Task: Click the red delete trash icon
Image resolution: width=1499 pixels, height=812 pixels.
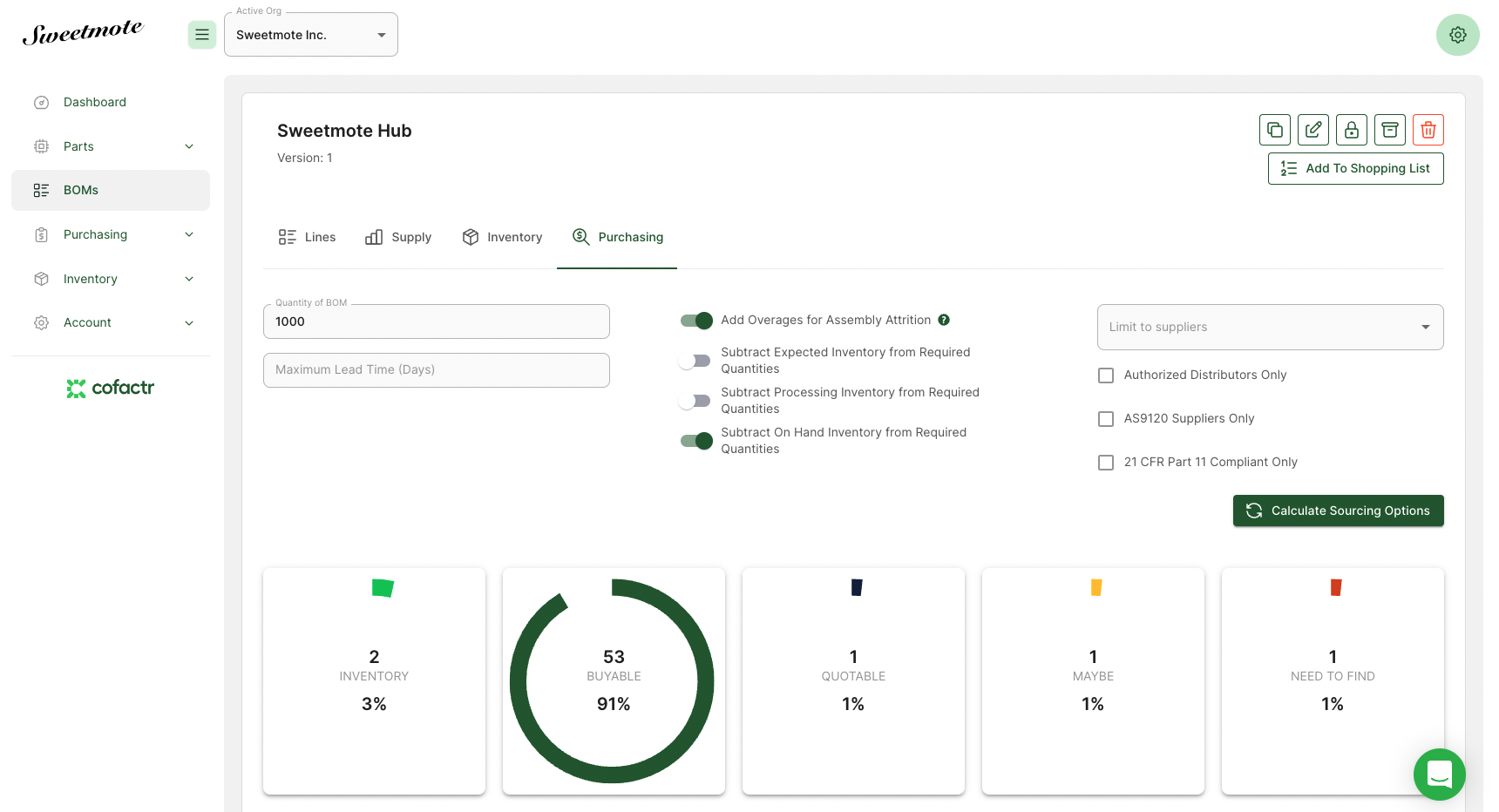Action: pos(1428,130)
